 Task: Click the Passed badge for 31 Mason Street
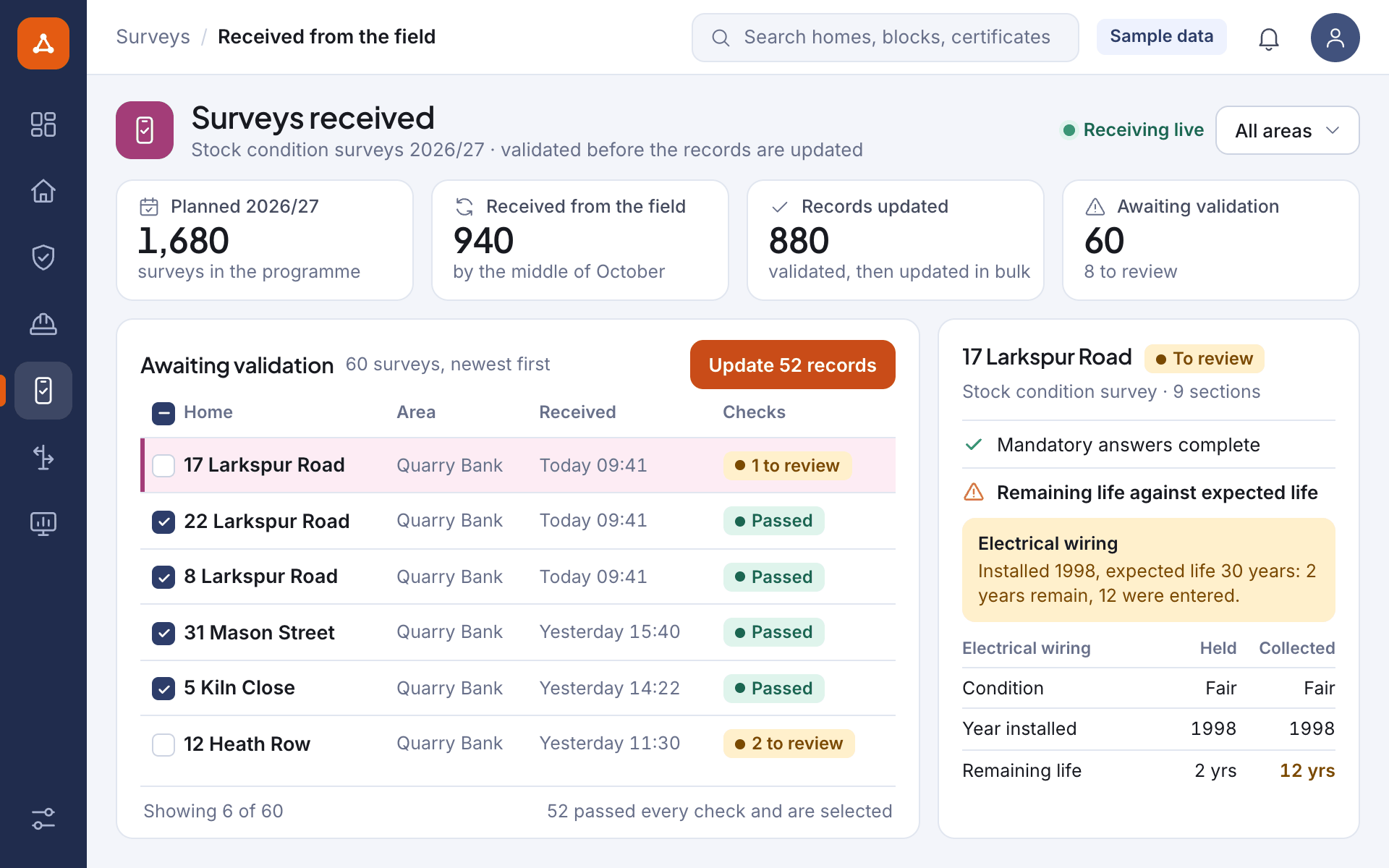(774, 632)
